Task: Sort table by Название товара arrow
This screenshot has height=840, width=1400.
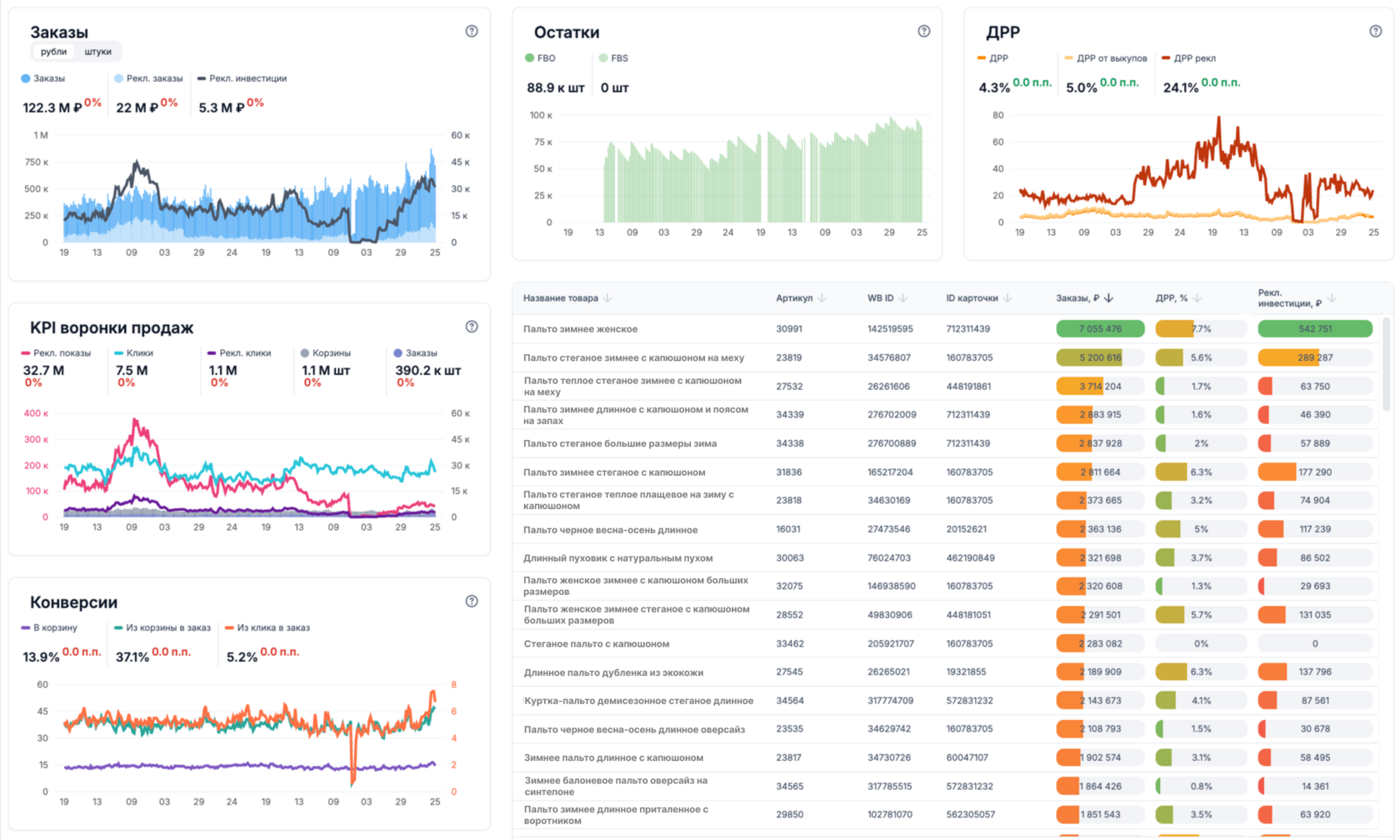Action: click(607, 297)
